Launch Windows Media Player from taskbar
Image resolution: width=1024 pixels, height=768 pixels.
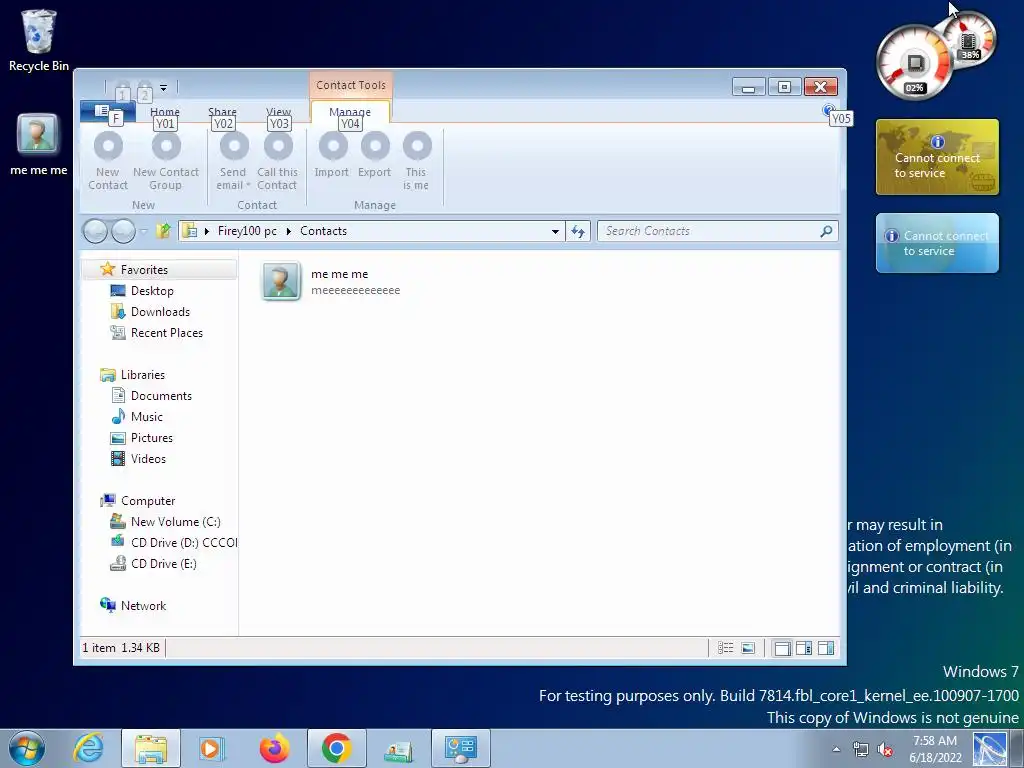click(x=210, y=748)
